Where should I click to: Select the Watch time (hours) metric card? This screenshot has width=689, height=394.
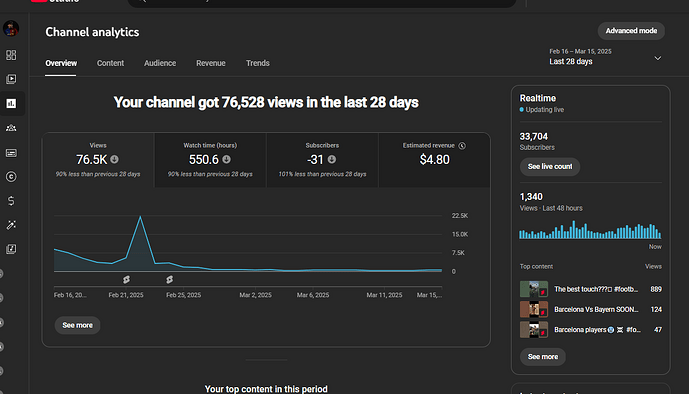[210, 160]
